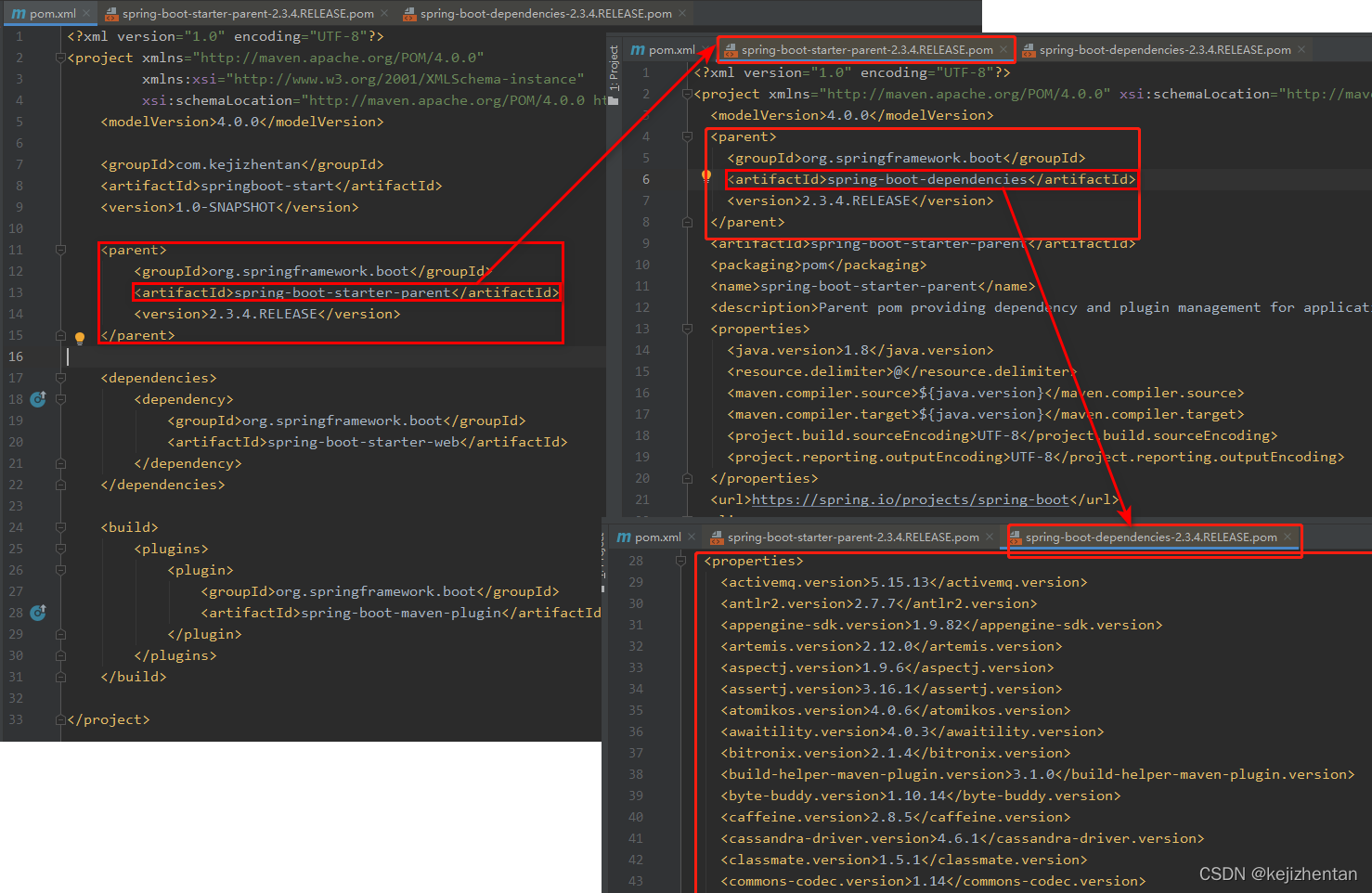Click the lightbulb on line 15 of pom.xml
Image resolution: width=1372 pixels, height=893 pixels.
pyautogui.click(x=80, y=338)
